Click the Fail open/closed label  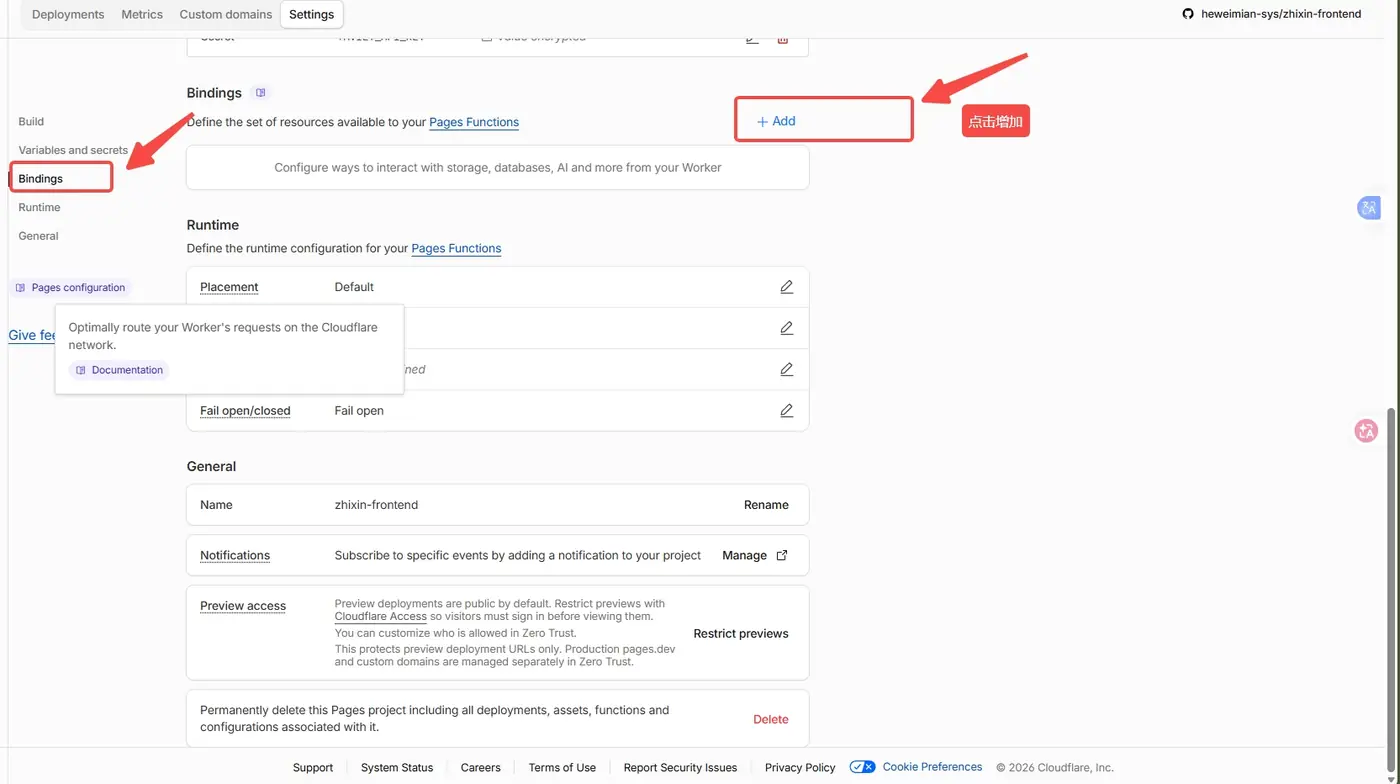[245, 410]
